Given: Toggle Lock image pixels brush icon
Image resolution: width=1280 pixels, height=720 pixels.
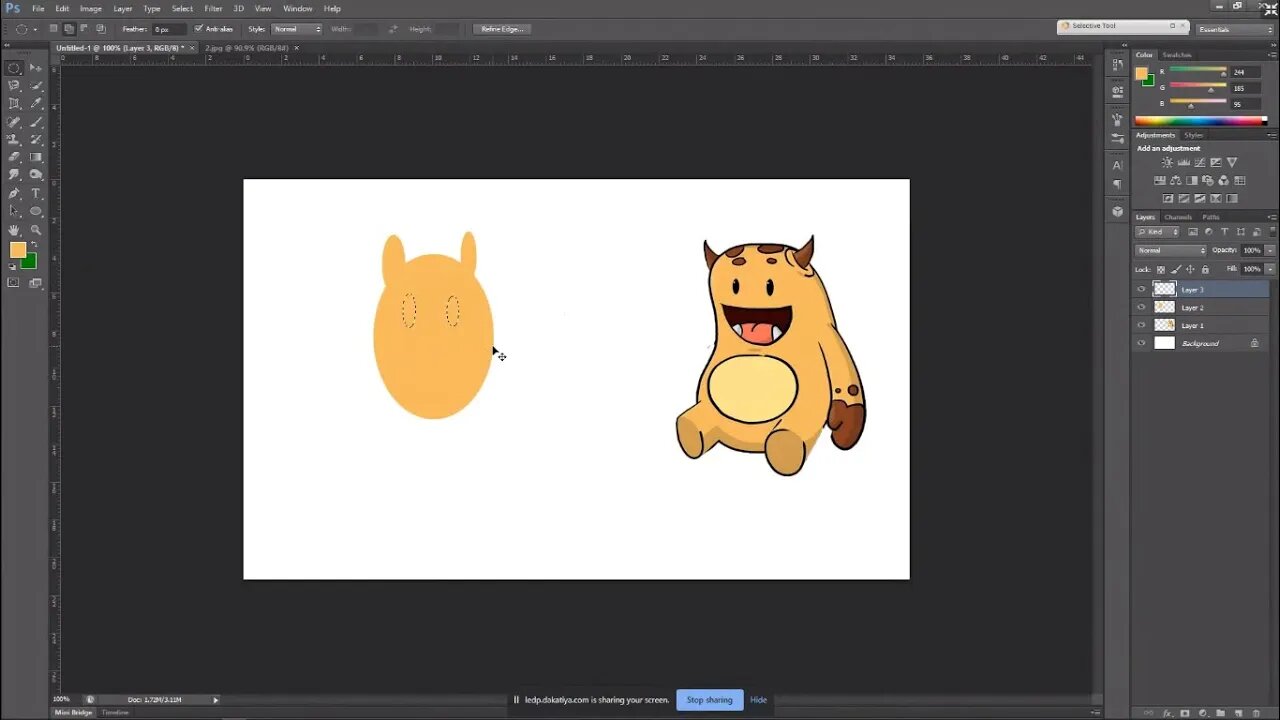Looking at the screenshot, I should [1176, 269].
